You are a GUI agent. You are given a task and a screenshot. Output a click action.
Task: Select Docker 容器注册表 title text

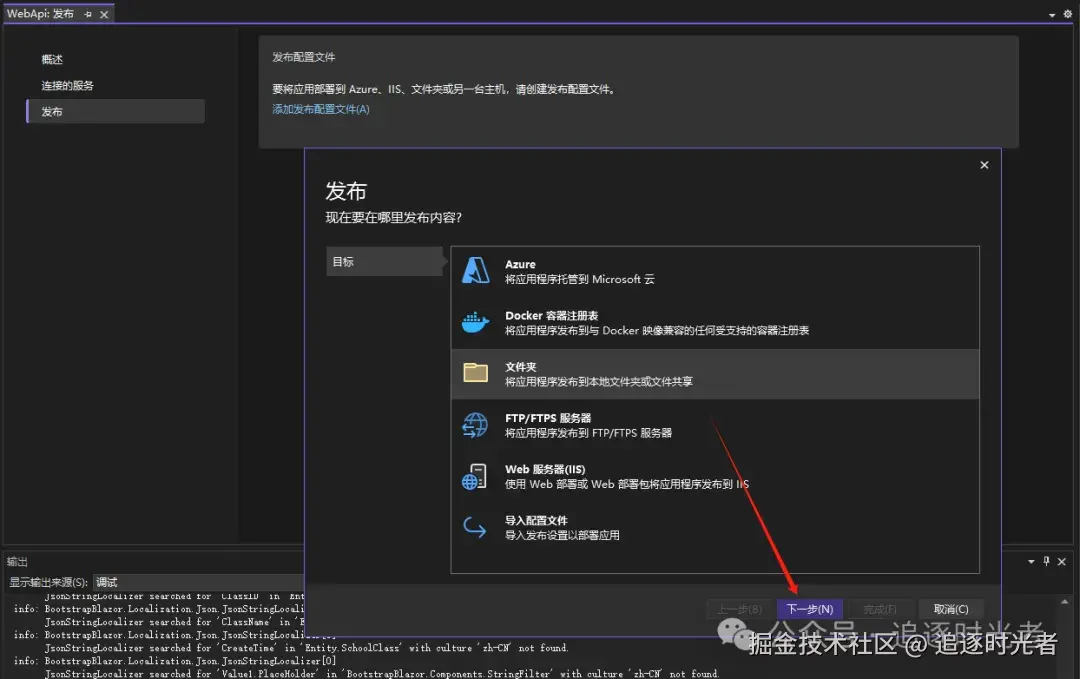click(552, 315)
